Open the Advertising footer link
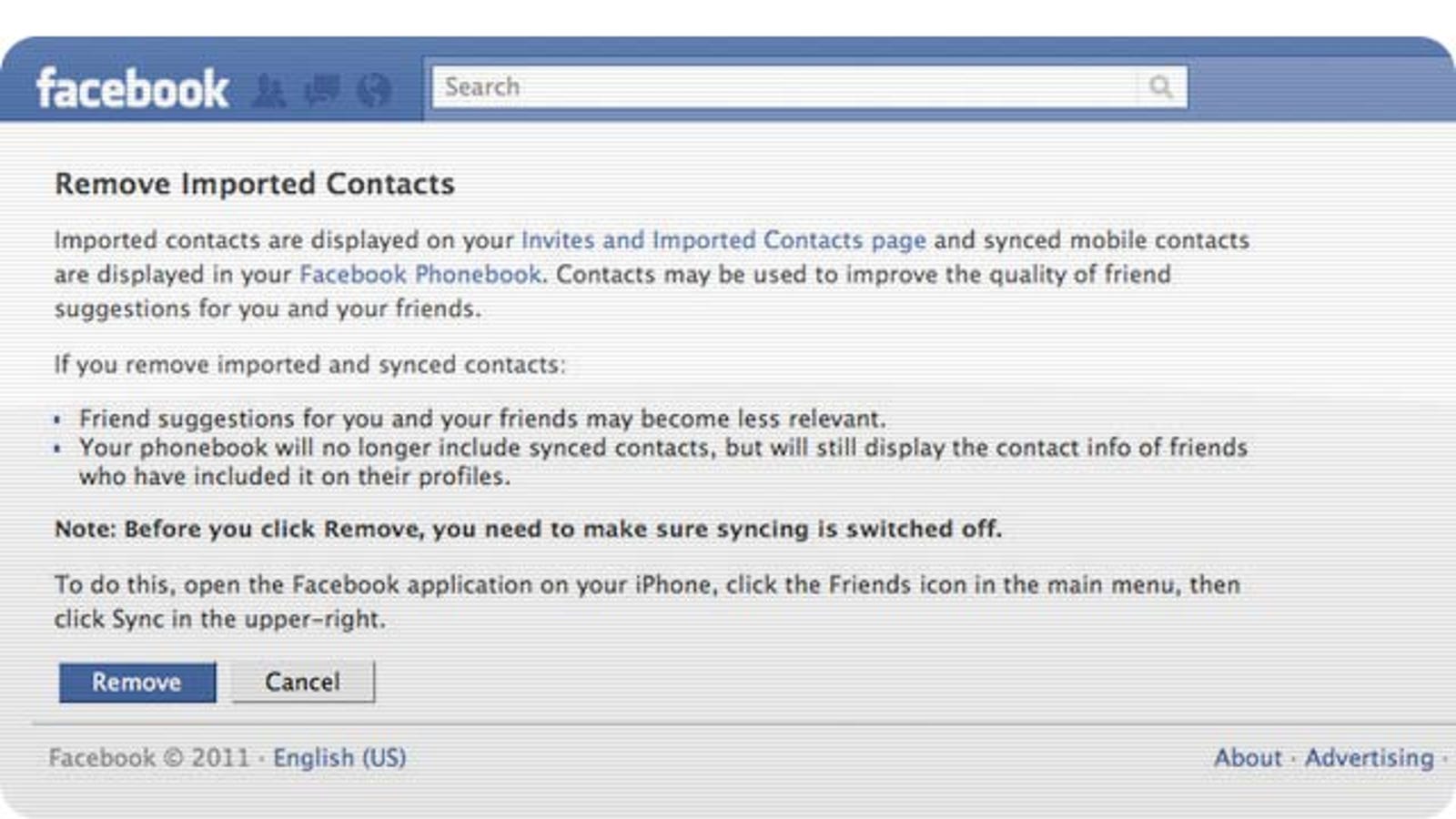Image resolution: width=1456 pixels, height=819 pixels. pyautogui.click(x=1369, y=758)
